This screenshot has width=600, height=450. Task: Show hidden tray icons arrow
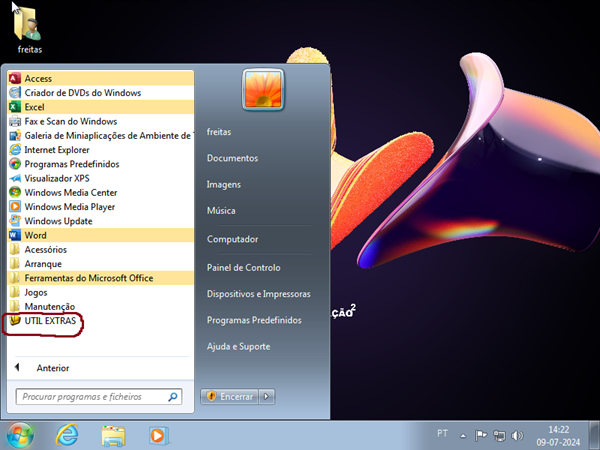pos(463,435)
